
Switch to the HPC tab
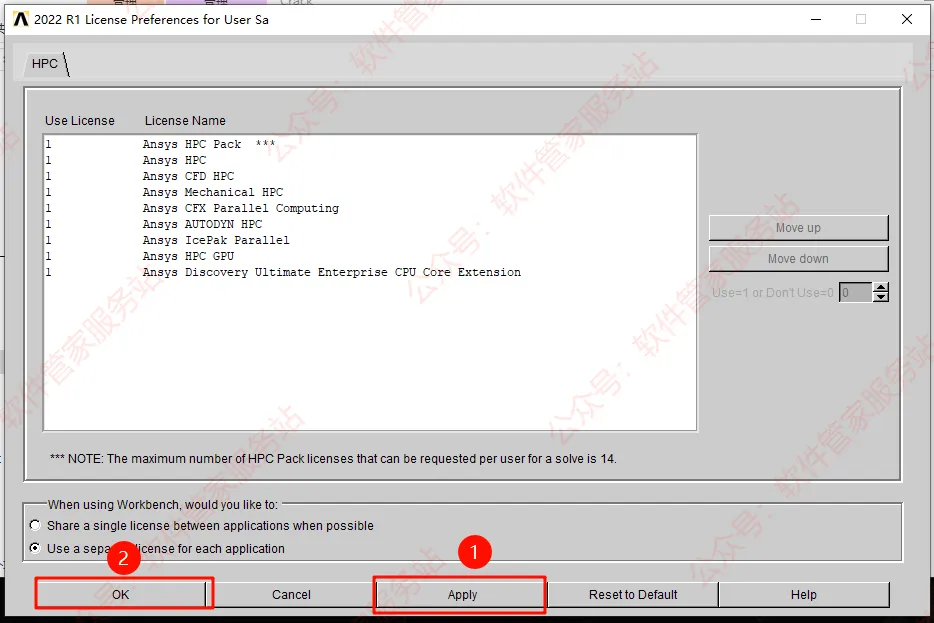click(45, 64)
